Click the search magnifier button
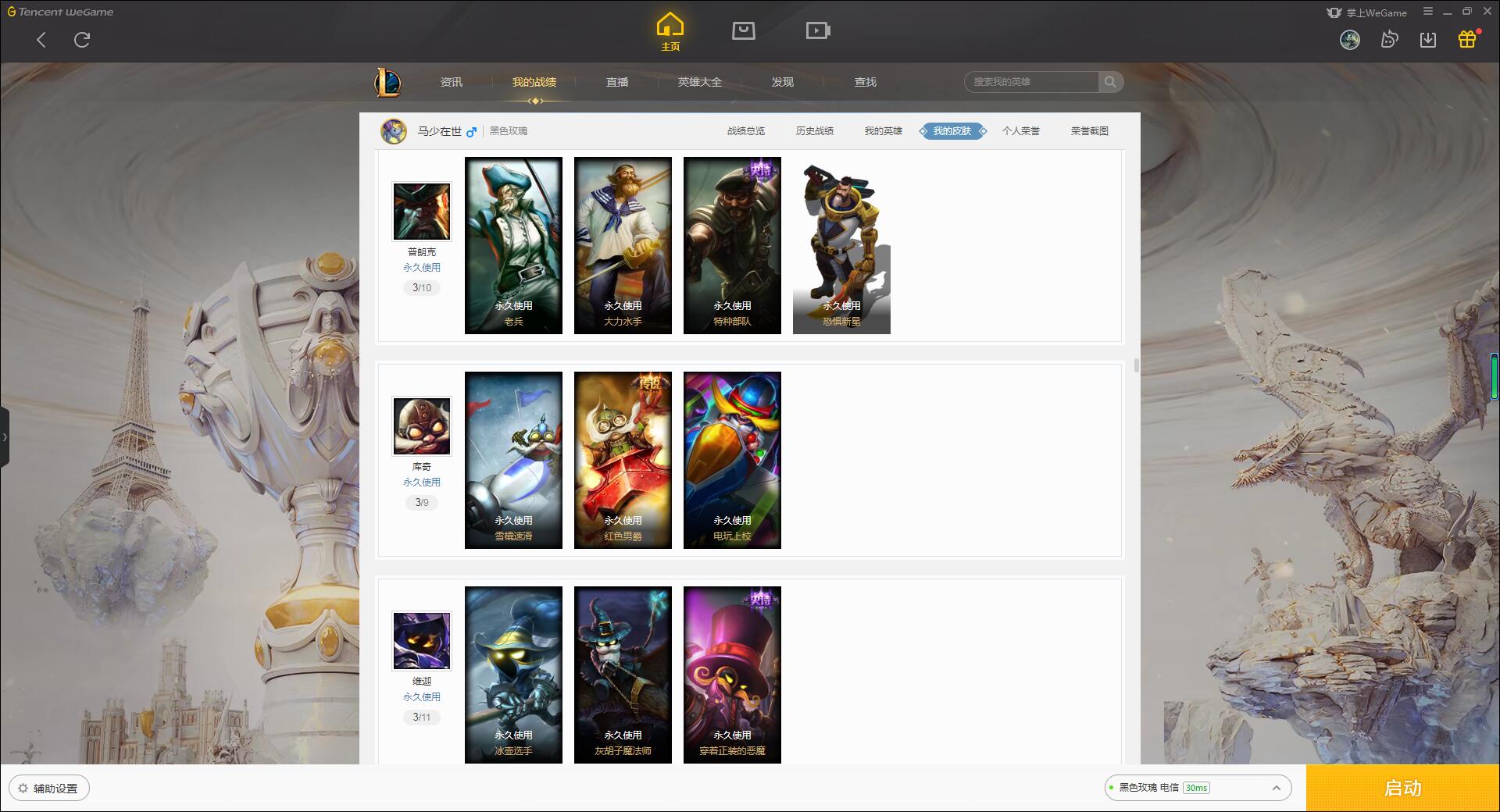Screen dimensions: 1500x812 tap(1110, 82)
